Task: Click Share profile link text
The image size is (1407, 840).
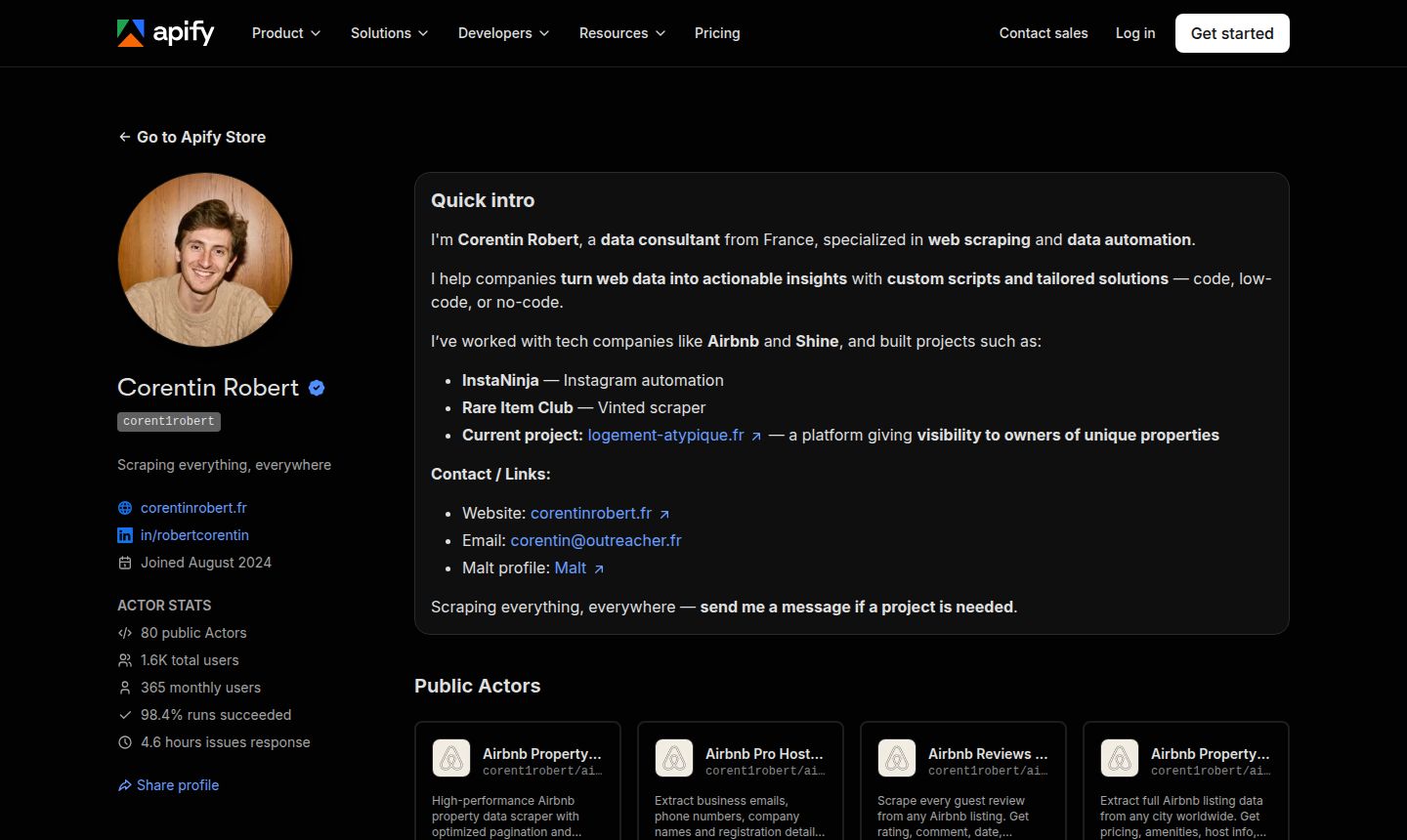Action: point(178,785)
